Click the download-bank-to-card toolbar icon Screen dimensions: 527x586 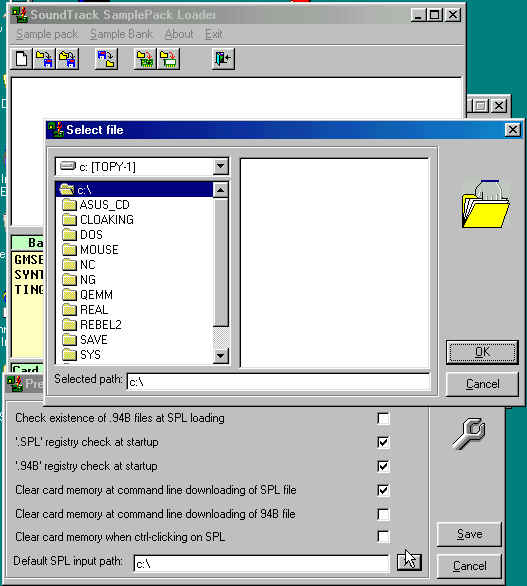point(145,59)
